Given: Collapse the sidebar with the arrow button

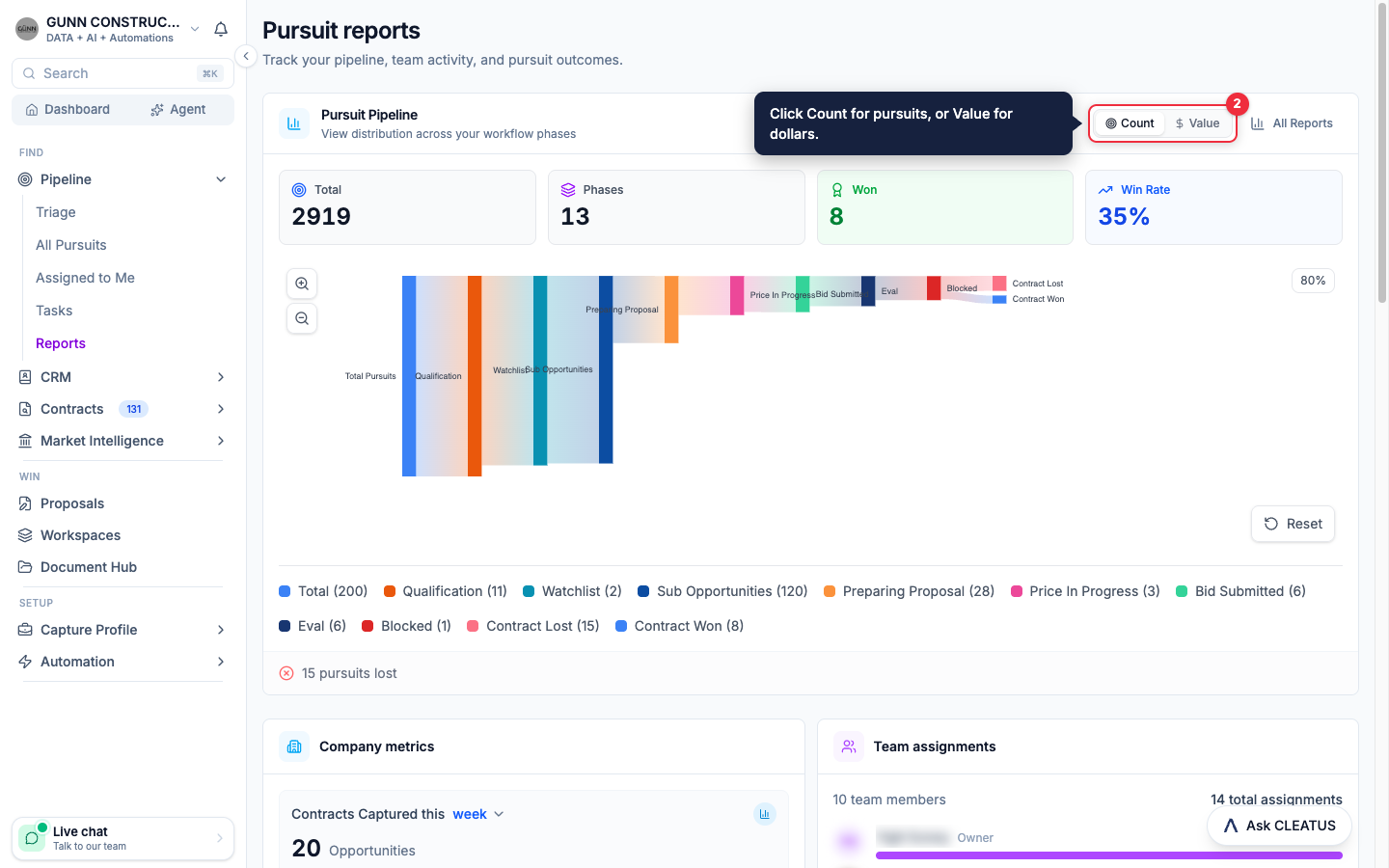Looking at the screenshot, I should (246, 56).
